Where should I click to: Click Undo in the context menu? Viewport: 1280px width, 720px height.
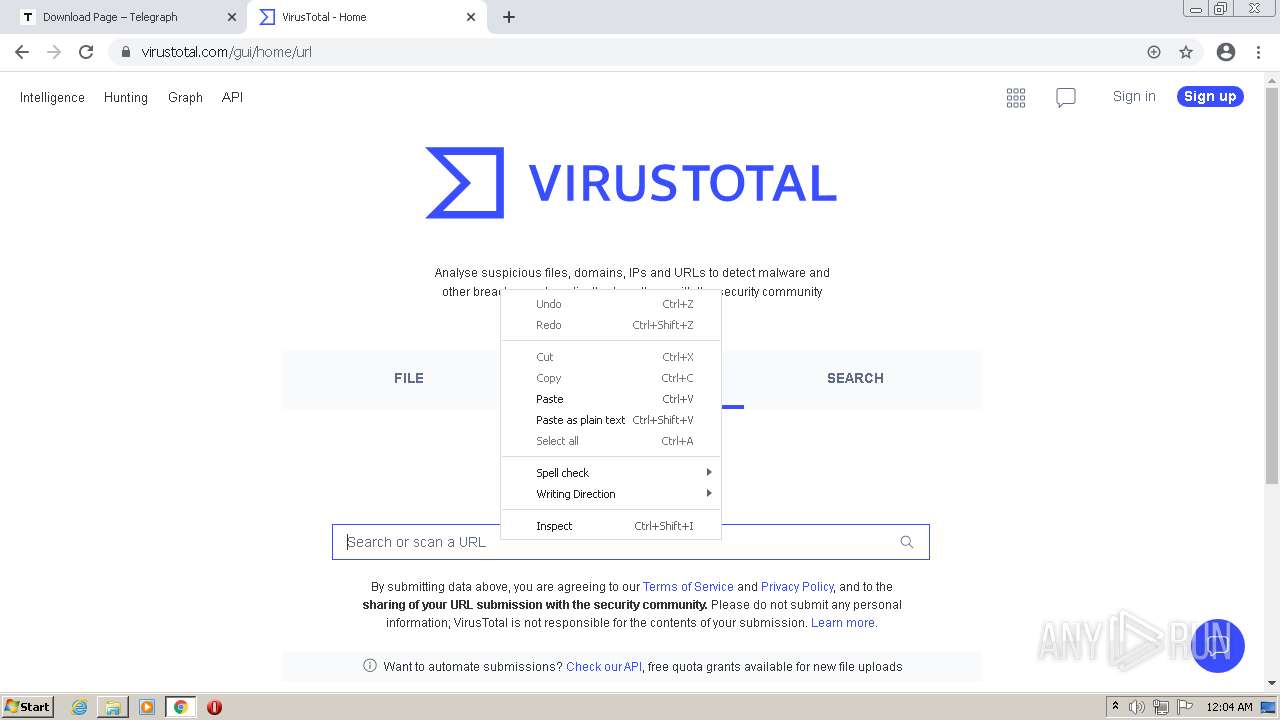point(611,304)
